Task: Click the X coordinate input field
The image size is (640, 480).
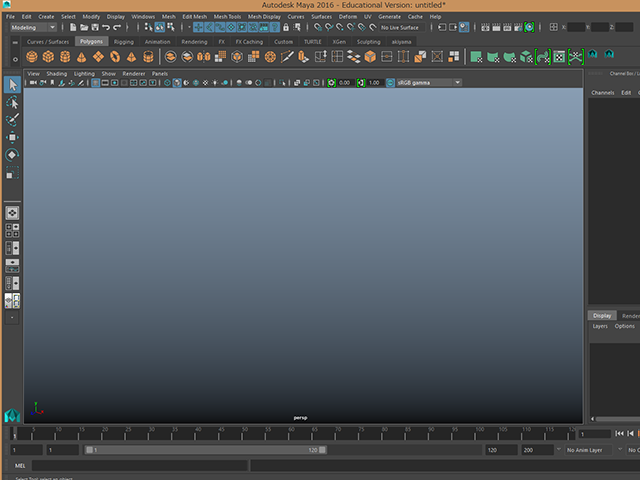Action: pyautogui.click(x=576, y=27)
